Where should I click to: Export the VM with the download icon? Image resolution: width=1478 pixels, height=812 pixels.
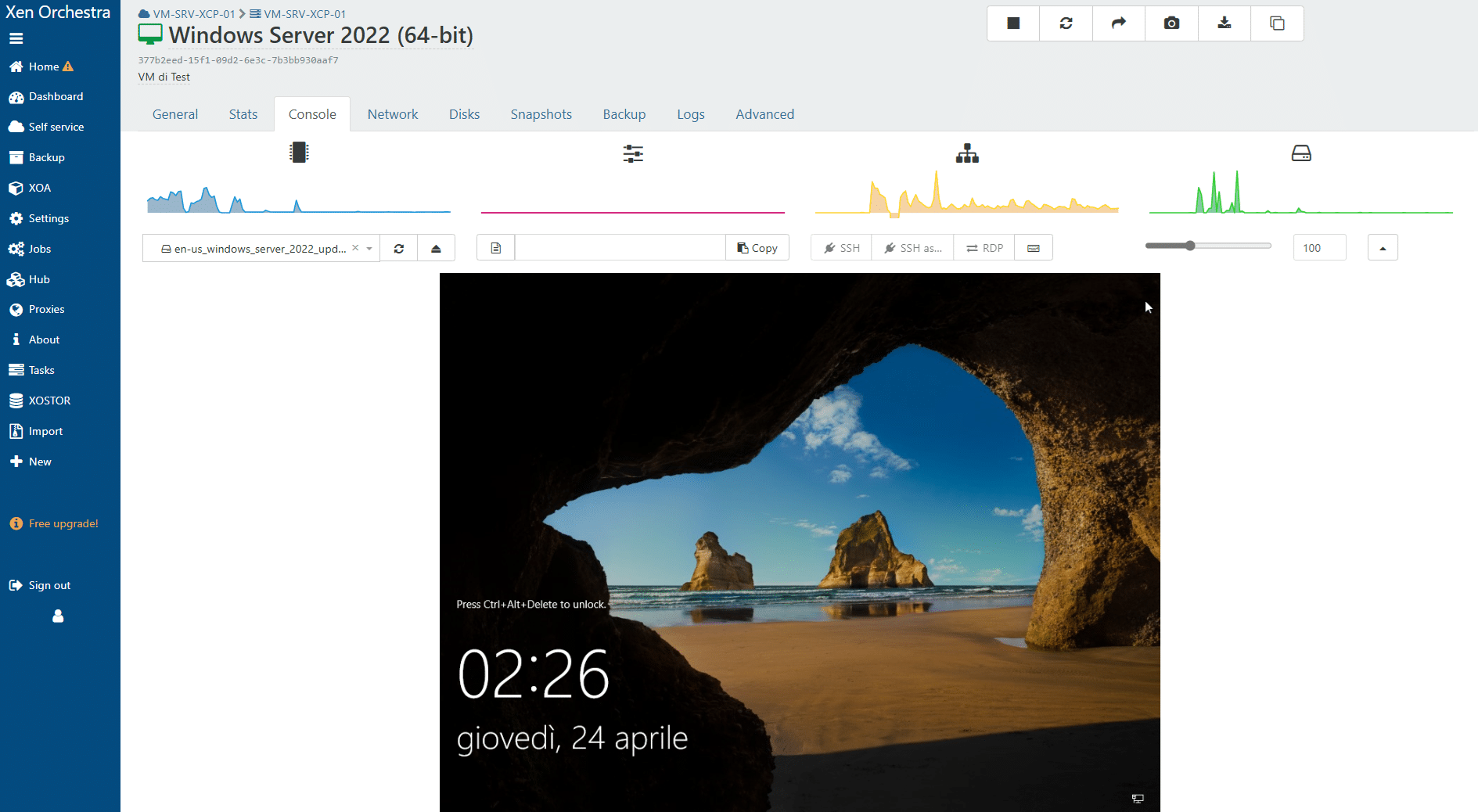click(1224, 23)
